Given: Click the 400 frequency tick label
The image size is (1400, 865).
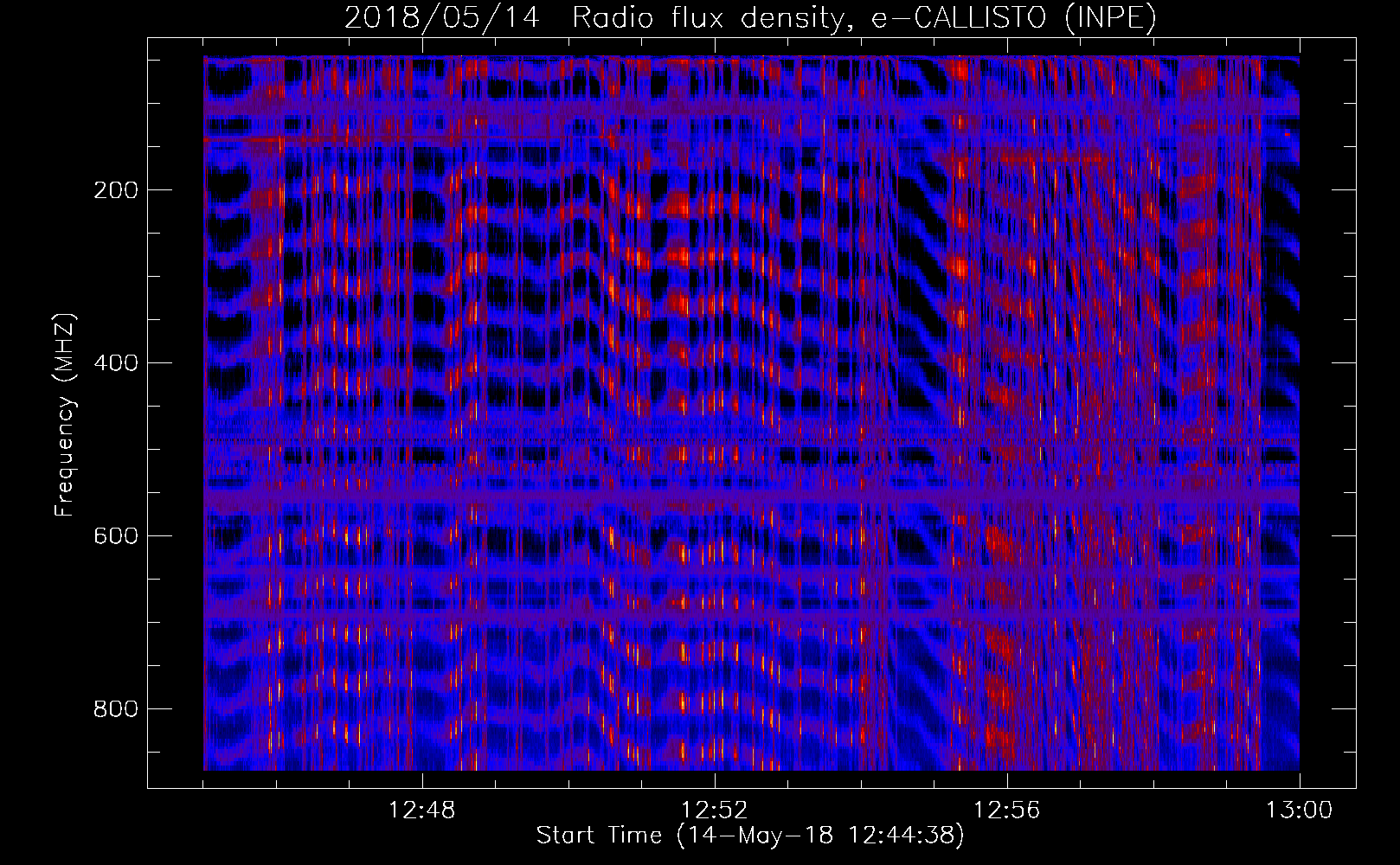Looking at the screenshot, I should [x=116, y=363].
